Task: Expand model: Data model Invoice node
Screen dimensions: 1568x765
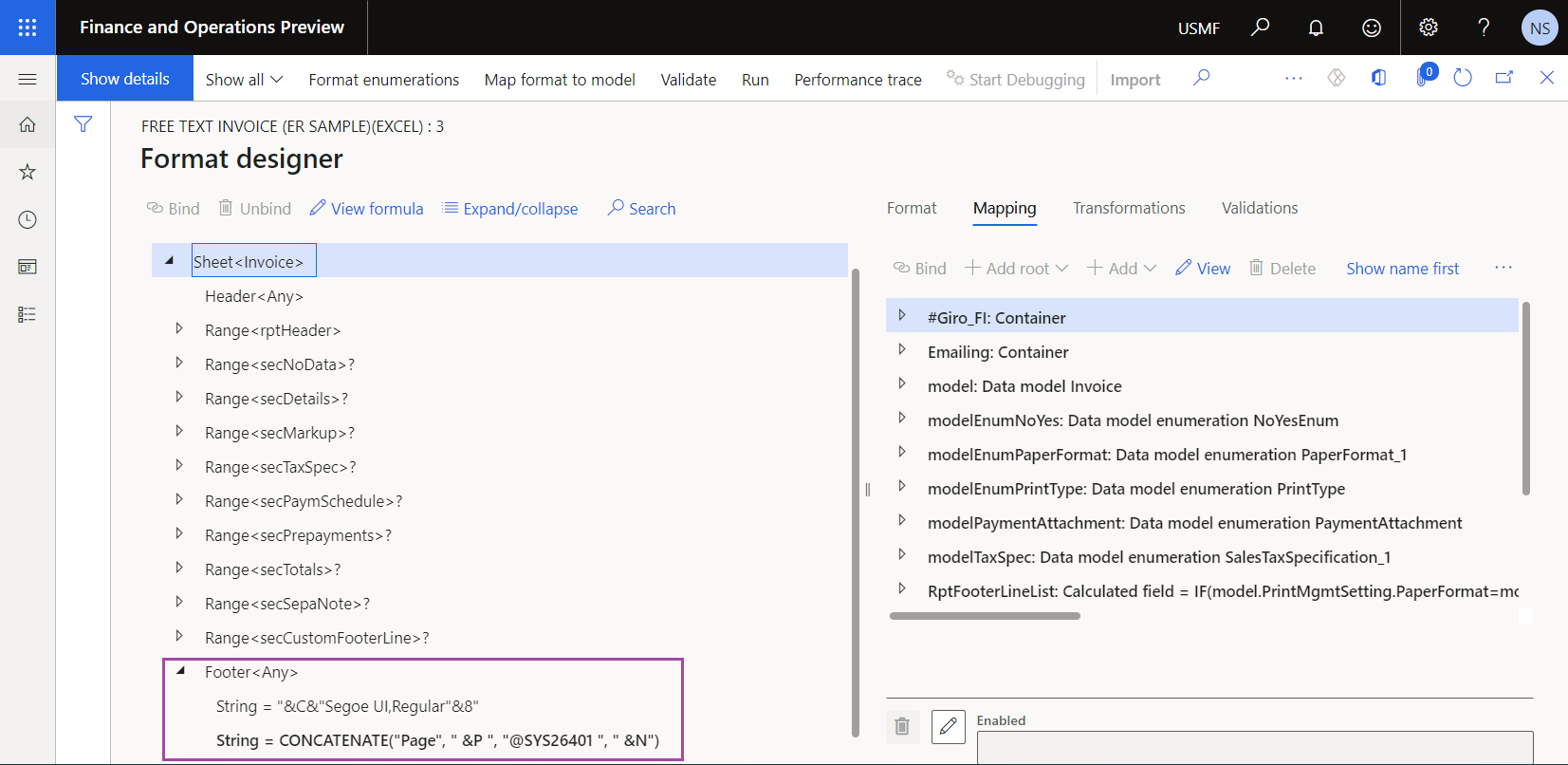Action: pyautogui.click(x=902, y=384)
